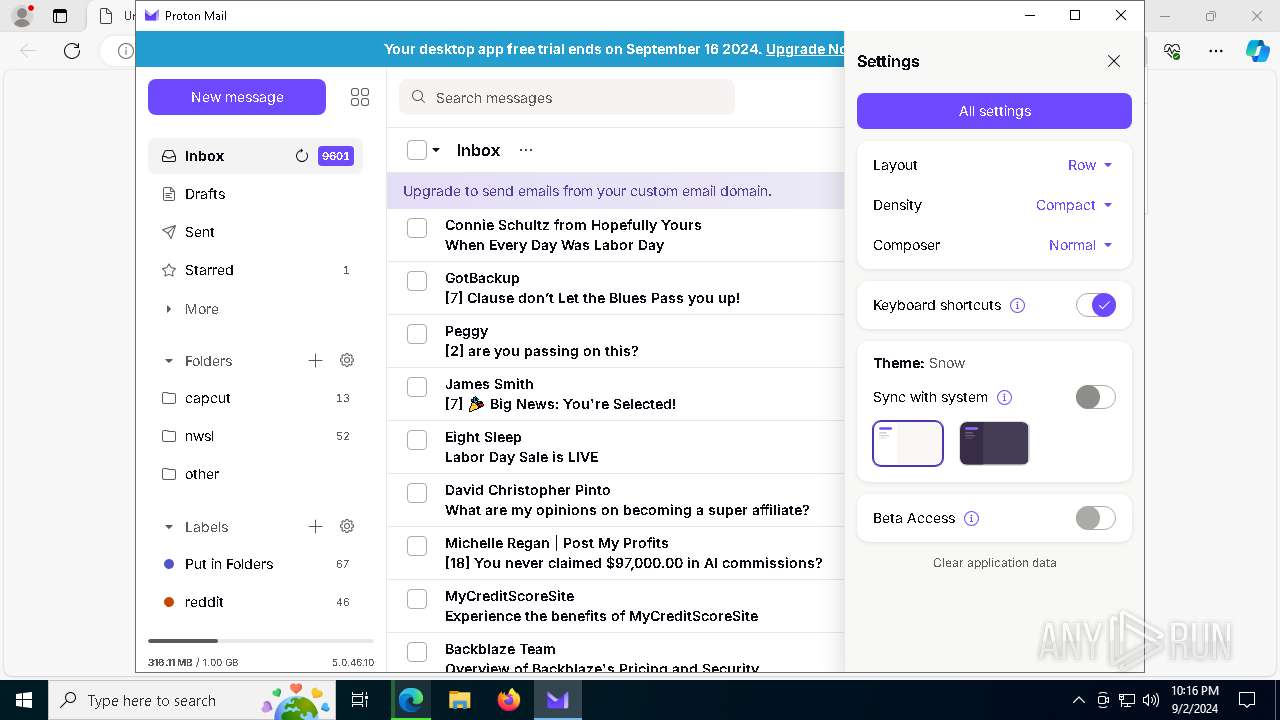Viewport: 1280px width, 720px height.
Task: Click the Windows taskbar search box
Action: click(x=191, y=700)
